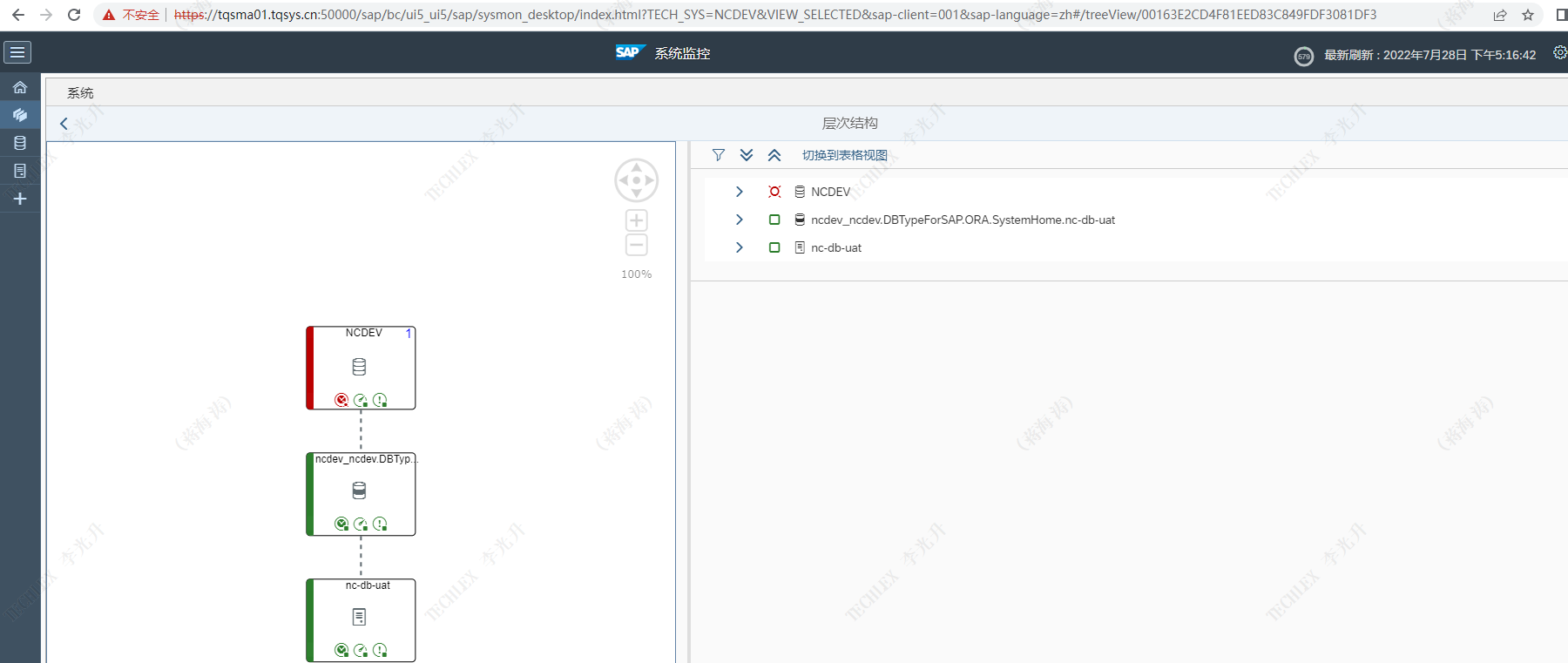This screenshot has height=663, width=1568.
Task: Click performance gauge icon in NCDEV node
Action: click(x=361, y=400)
